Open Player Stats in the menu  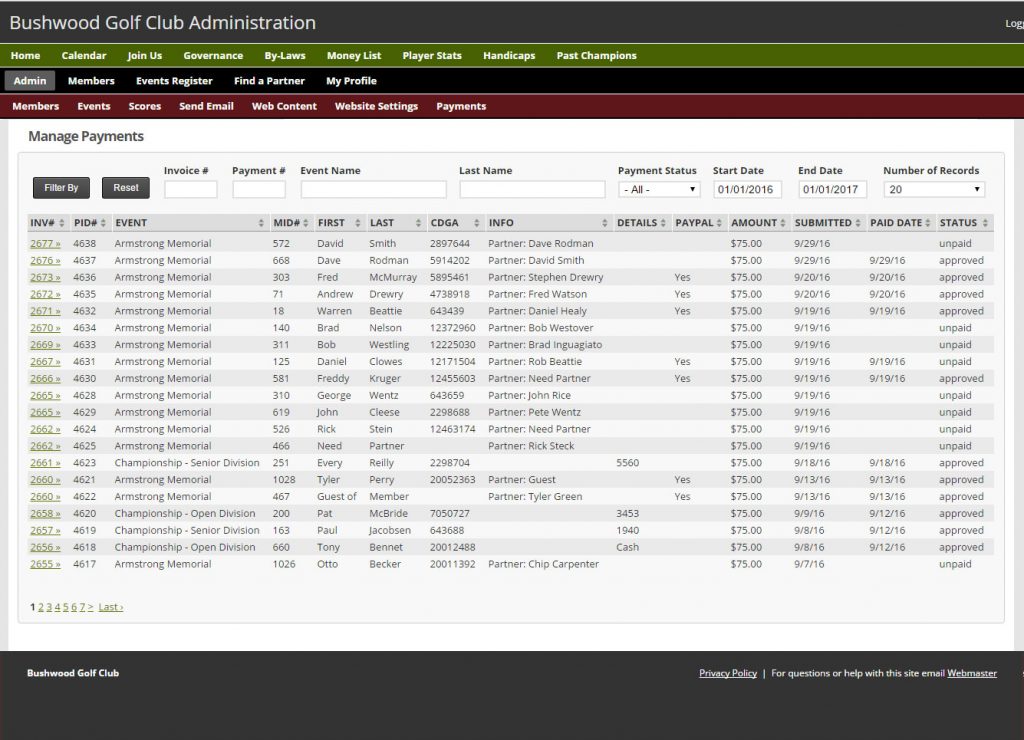click(432, 56)
